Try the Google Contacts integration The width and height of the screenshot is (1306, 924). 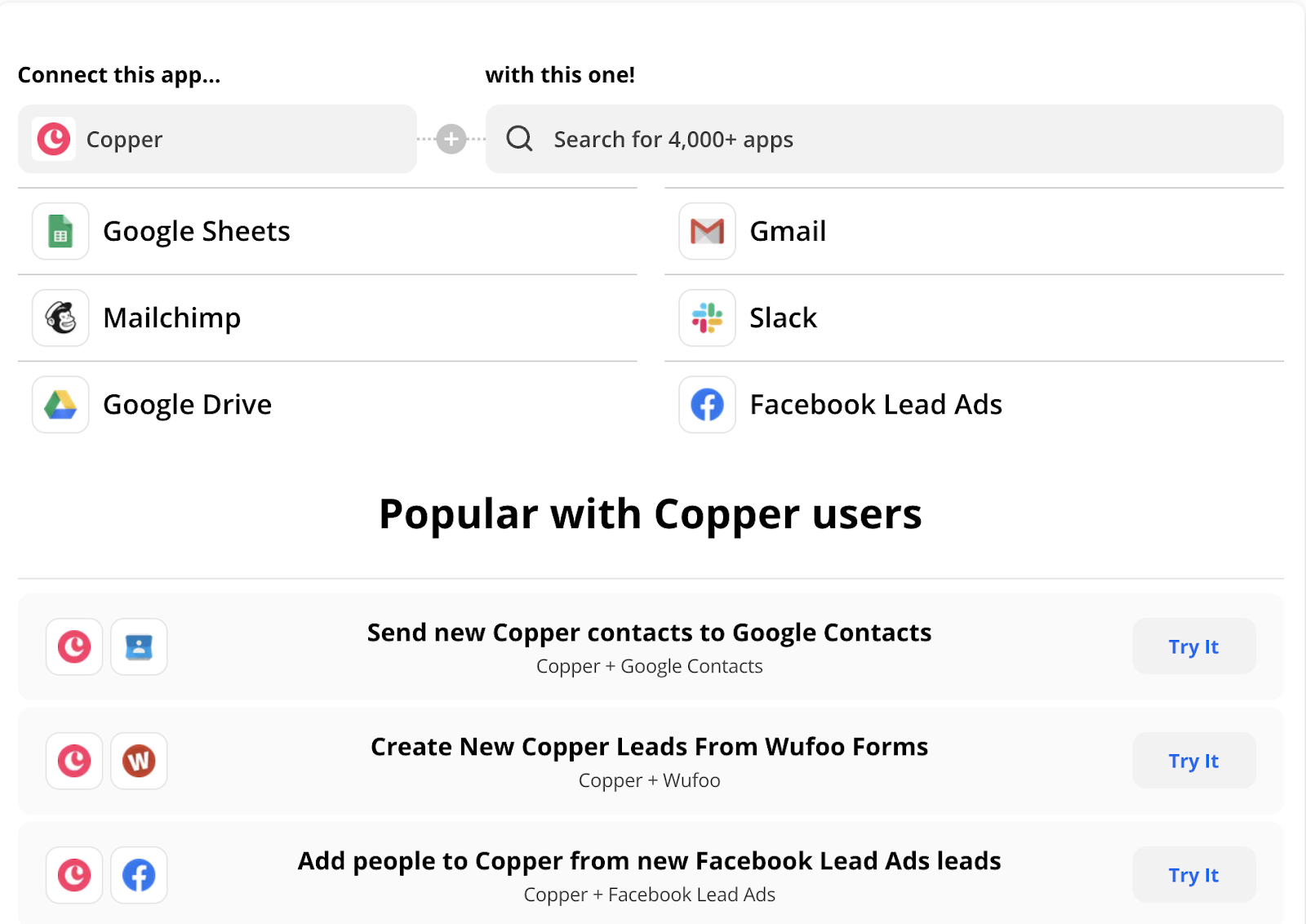click(1193, 646)
